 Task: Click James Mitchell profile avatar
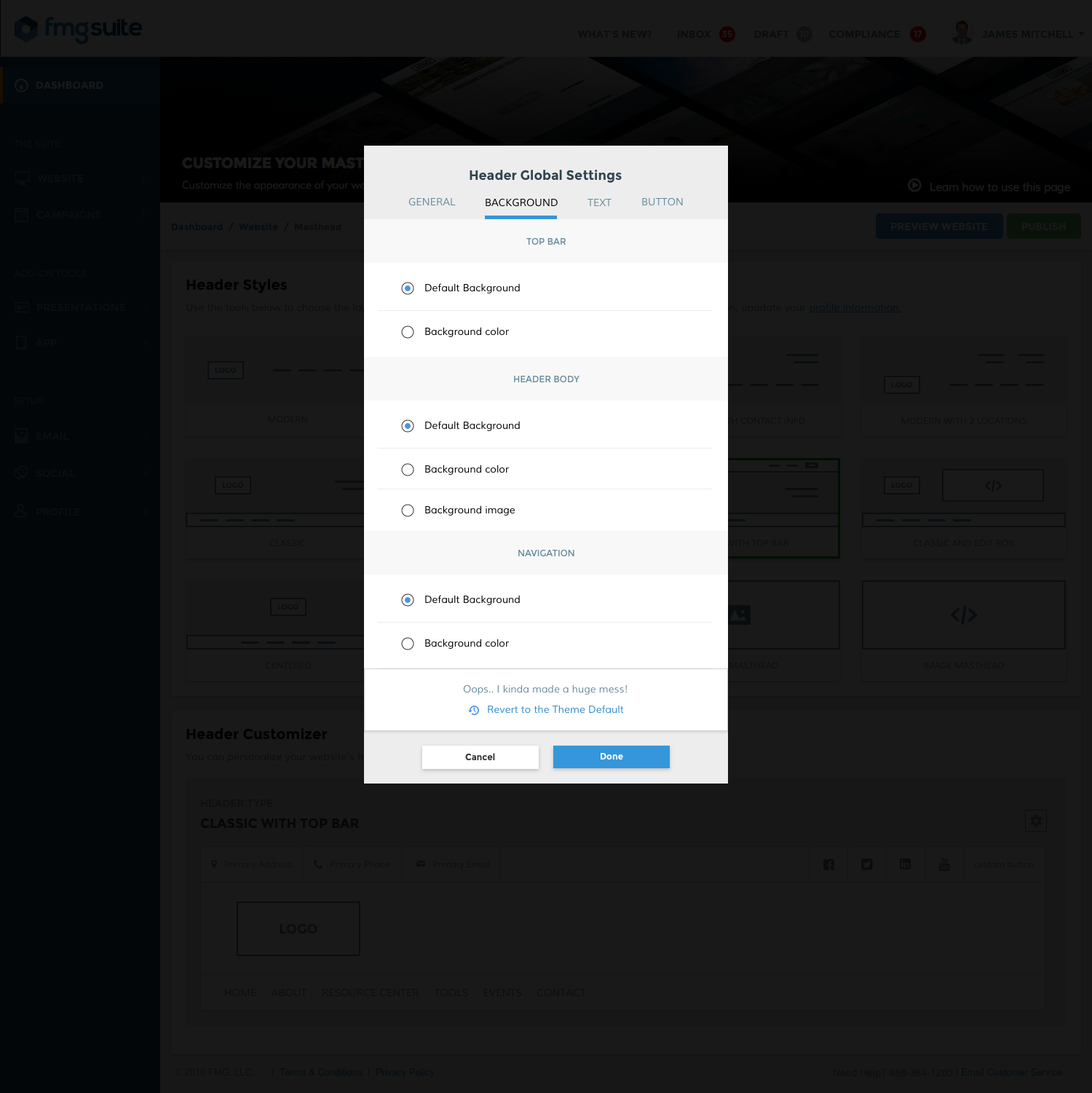click(x=962, y=33)
